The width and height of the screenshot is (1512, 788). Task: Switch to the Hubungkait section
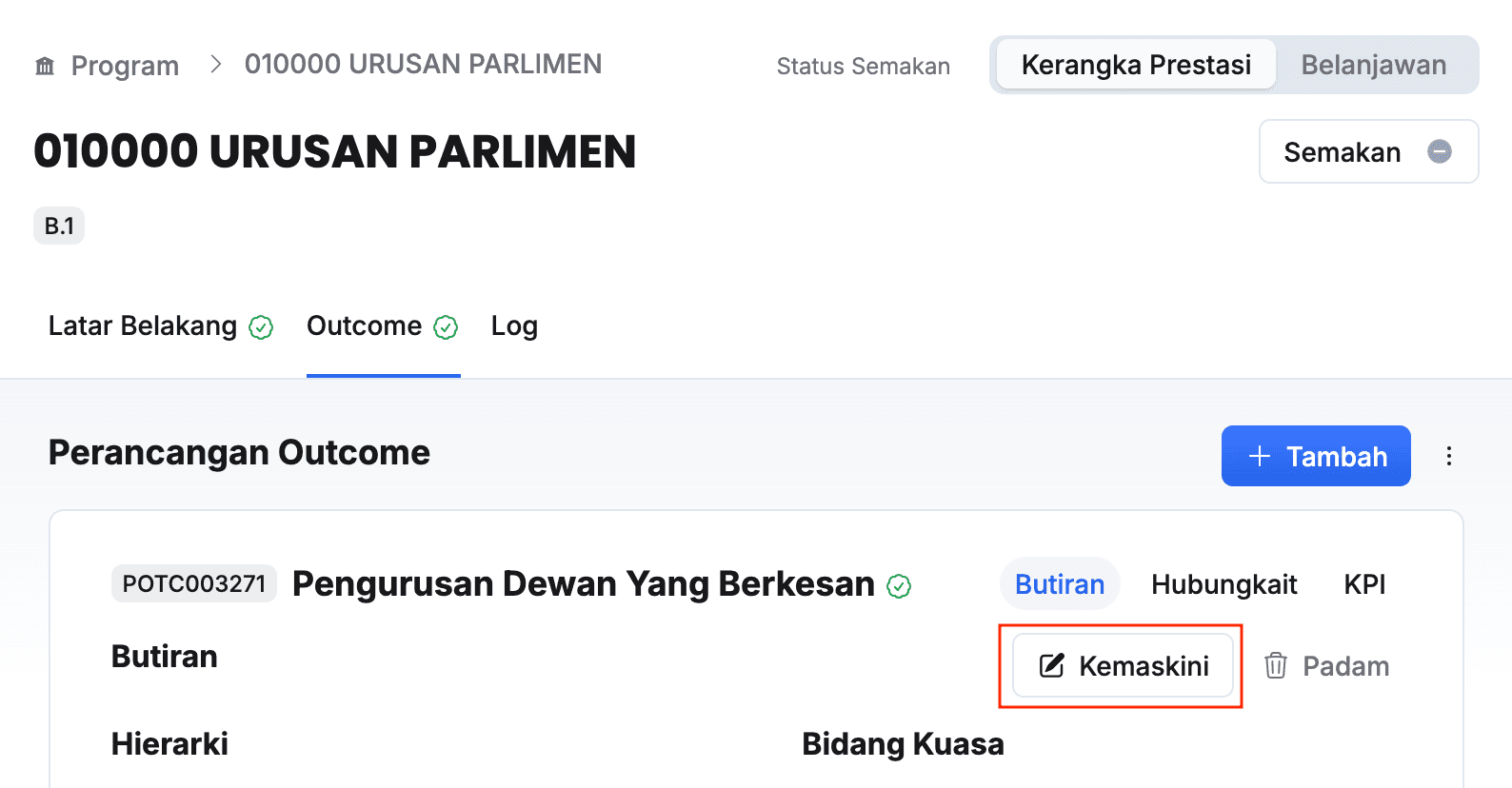1224,583
